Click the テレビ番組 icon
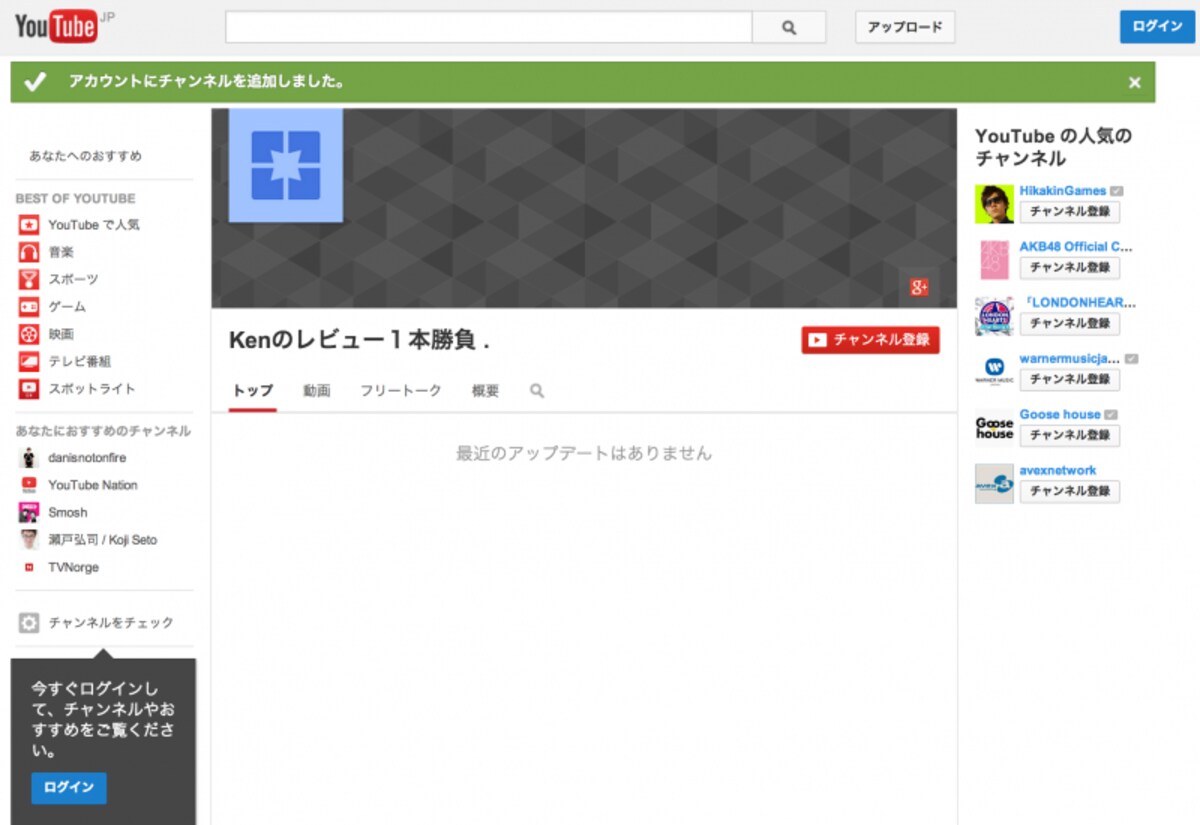1200x825 pixels. 29,361
